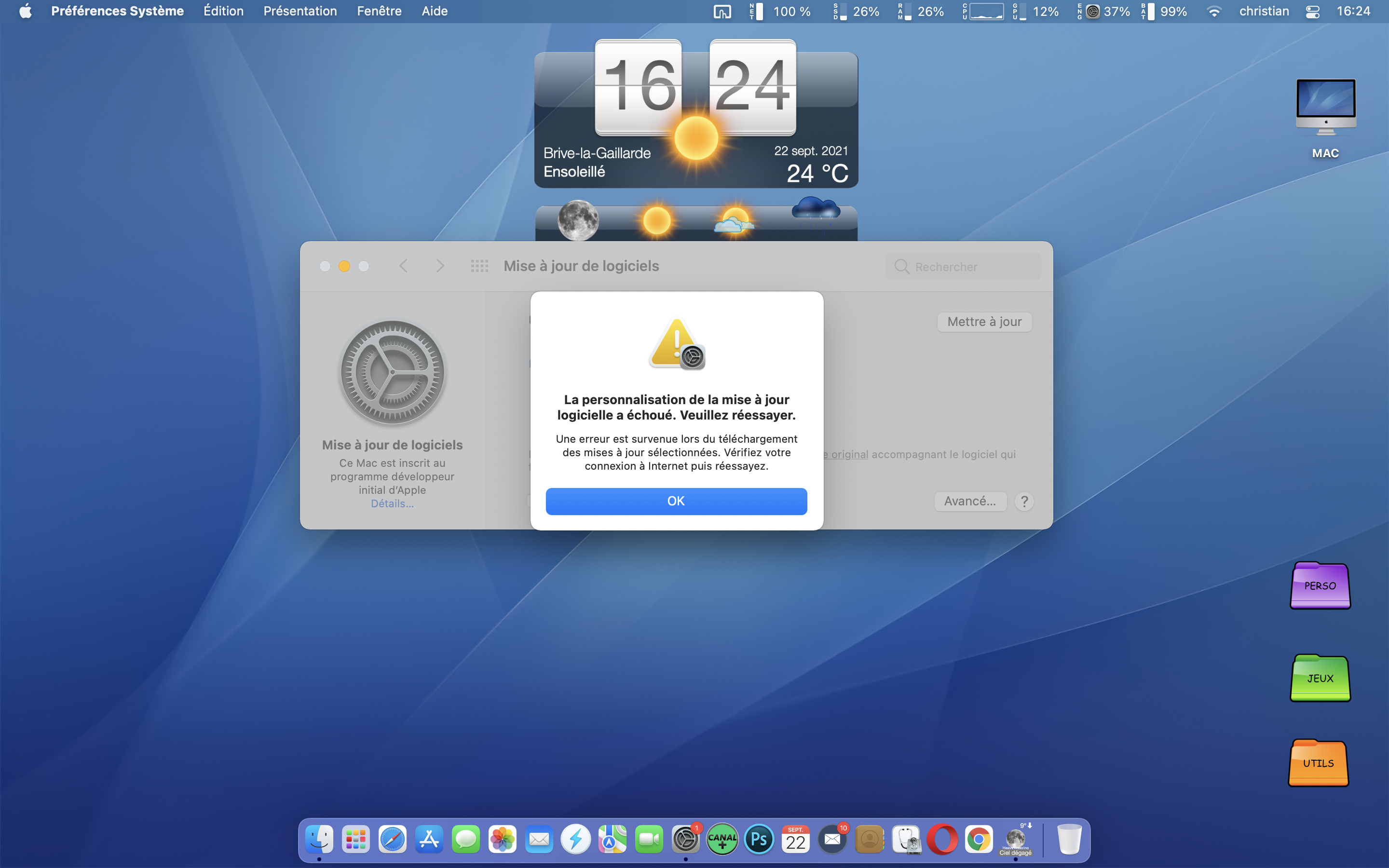Click the Wi-Fi status icon
The image size is (1389, 868).
pos(1214,12)
